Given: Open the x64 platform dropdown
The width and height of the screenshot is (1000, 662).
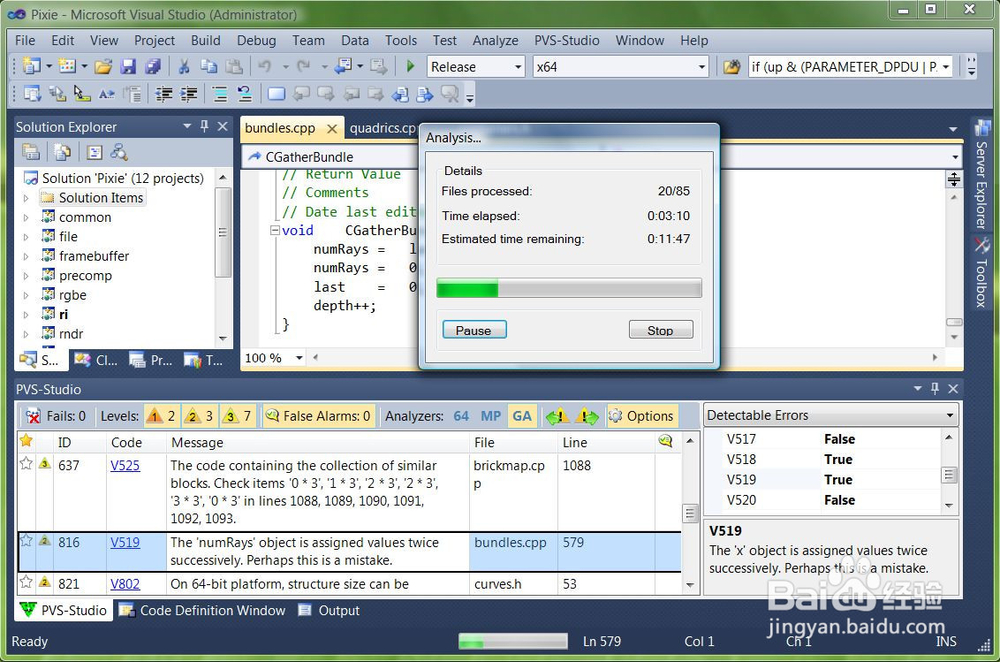Looking at the screenshot, I should click(x=702, y=67).
